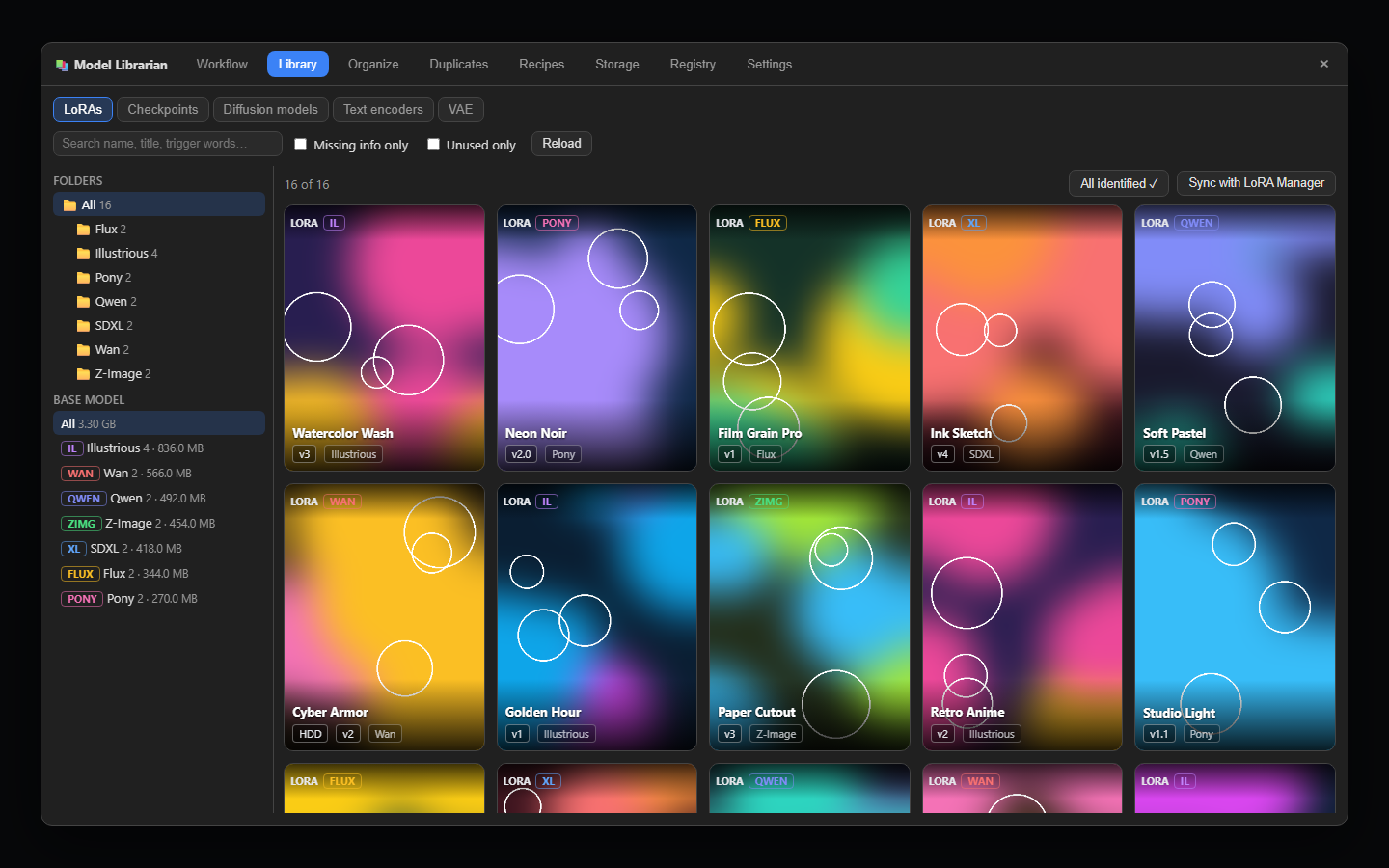The height and width of the screenshot is (868, 1389).
Task: Show the Storage tab
Action: (616, 64)
